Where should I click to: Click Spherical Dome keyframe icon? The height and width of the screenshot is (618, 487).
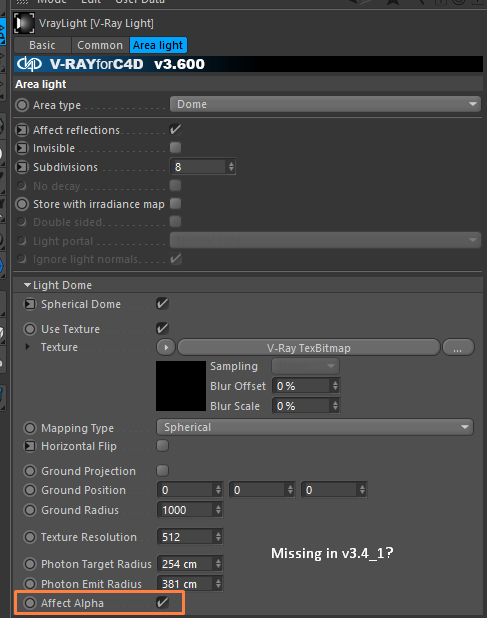[30, 304]
